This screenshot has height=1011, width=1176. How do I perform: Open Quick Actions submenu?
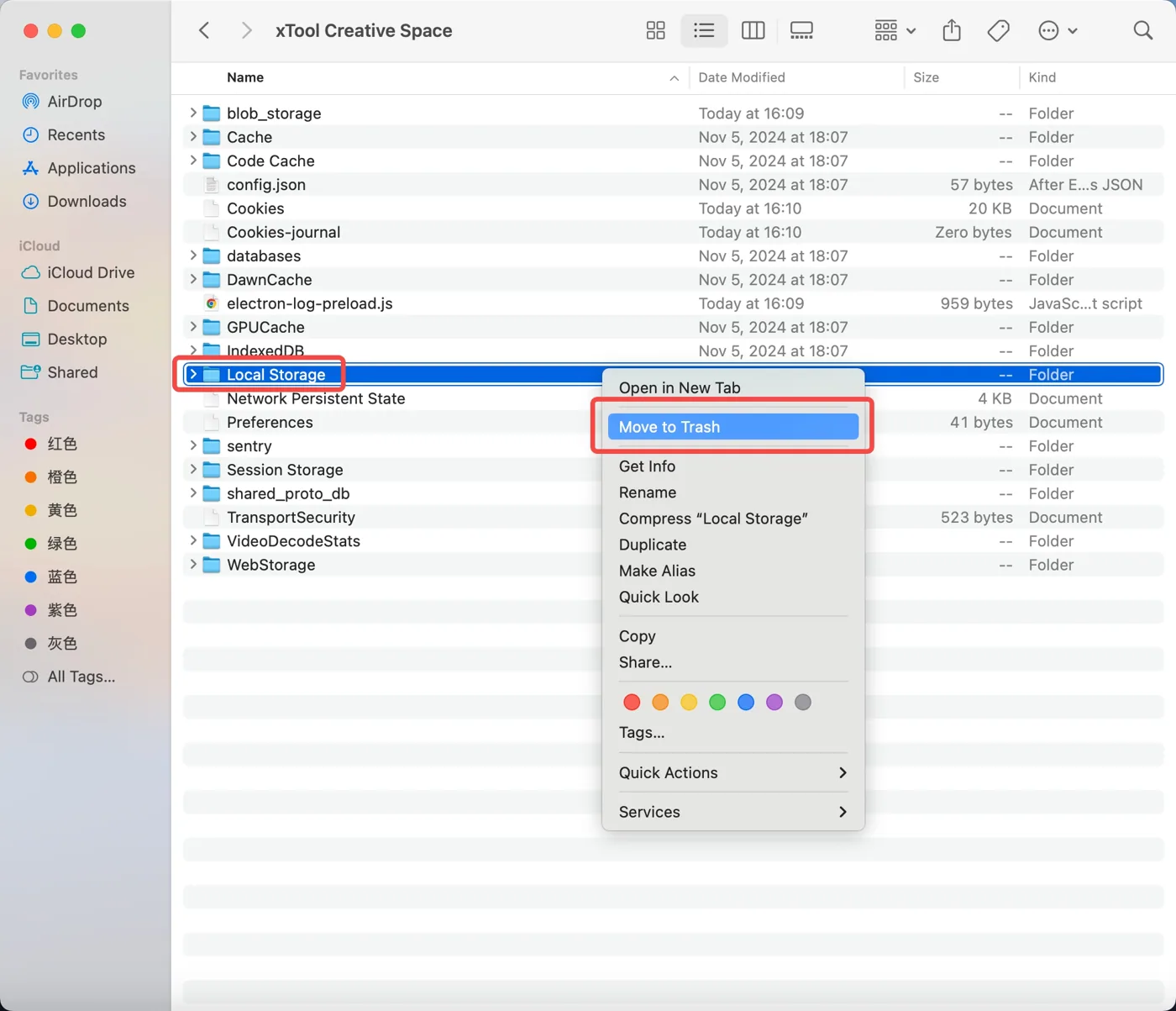(x=733, y=772)
